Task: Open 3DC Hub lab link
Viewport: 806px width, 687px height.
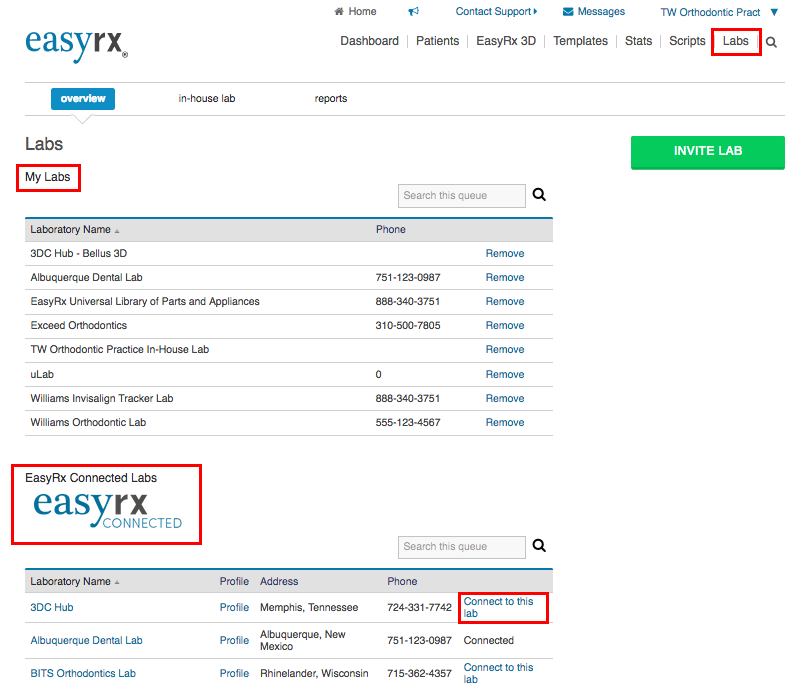Action: point(51,607)
